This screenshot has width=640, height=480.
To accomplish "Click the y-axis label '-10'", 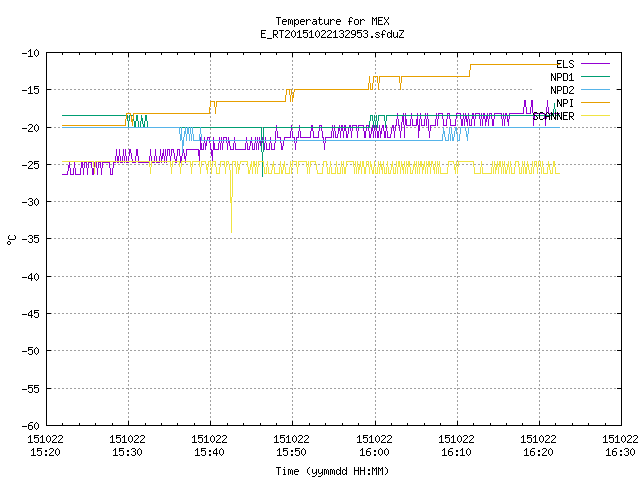I will coord(31,53).
